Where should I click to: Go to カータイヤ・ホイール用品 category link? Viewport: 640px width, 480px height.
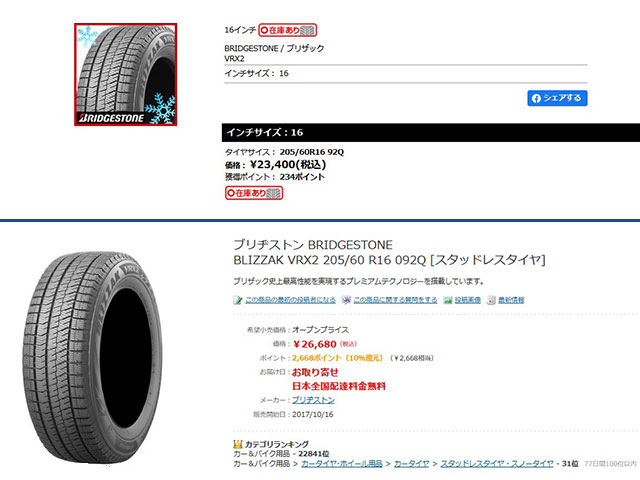(342, 464)
